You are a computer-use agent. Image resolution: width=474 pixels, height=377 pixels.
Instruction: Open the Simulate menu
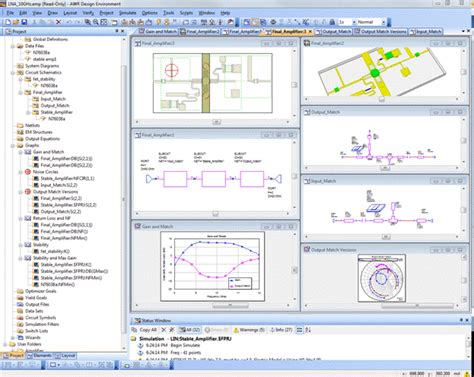[128, 13]
